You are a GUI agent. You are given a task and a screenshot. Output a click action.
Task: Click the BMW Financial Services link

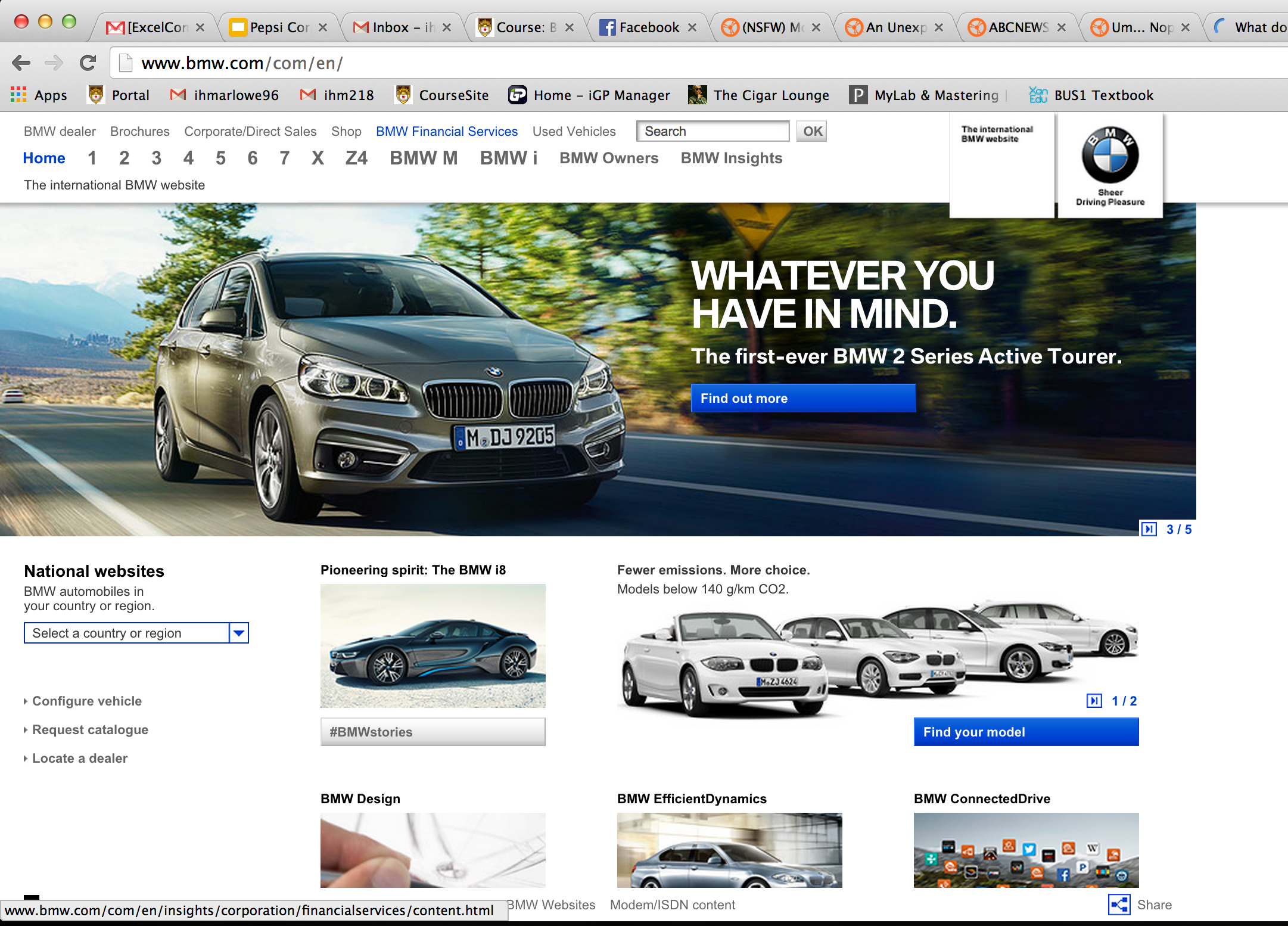(x=447, y=131)
